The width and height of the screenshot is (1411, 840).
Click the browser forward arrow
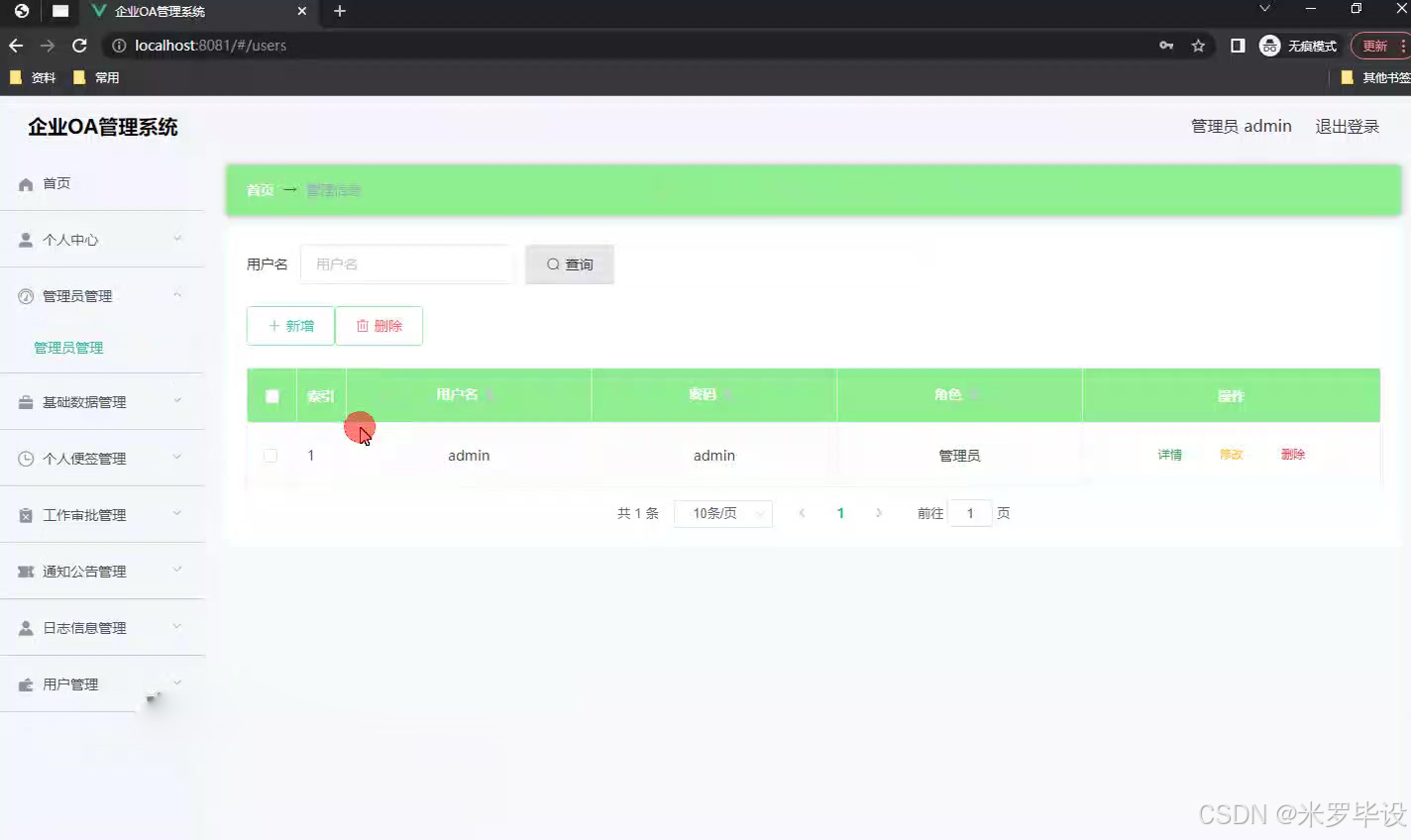pyautogui.click(x=48, y=46)
